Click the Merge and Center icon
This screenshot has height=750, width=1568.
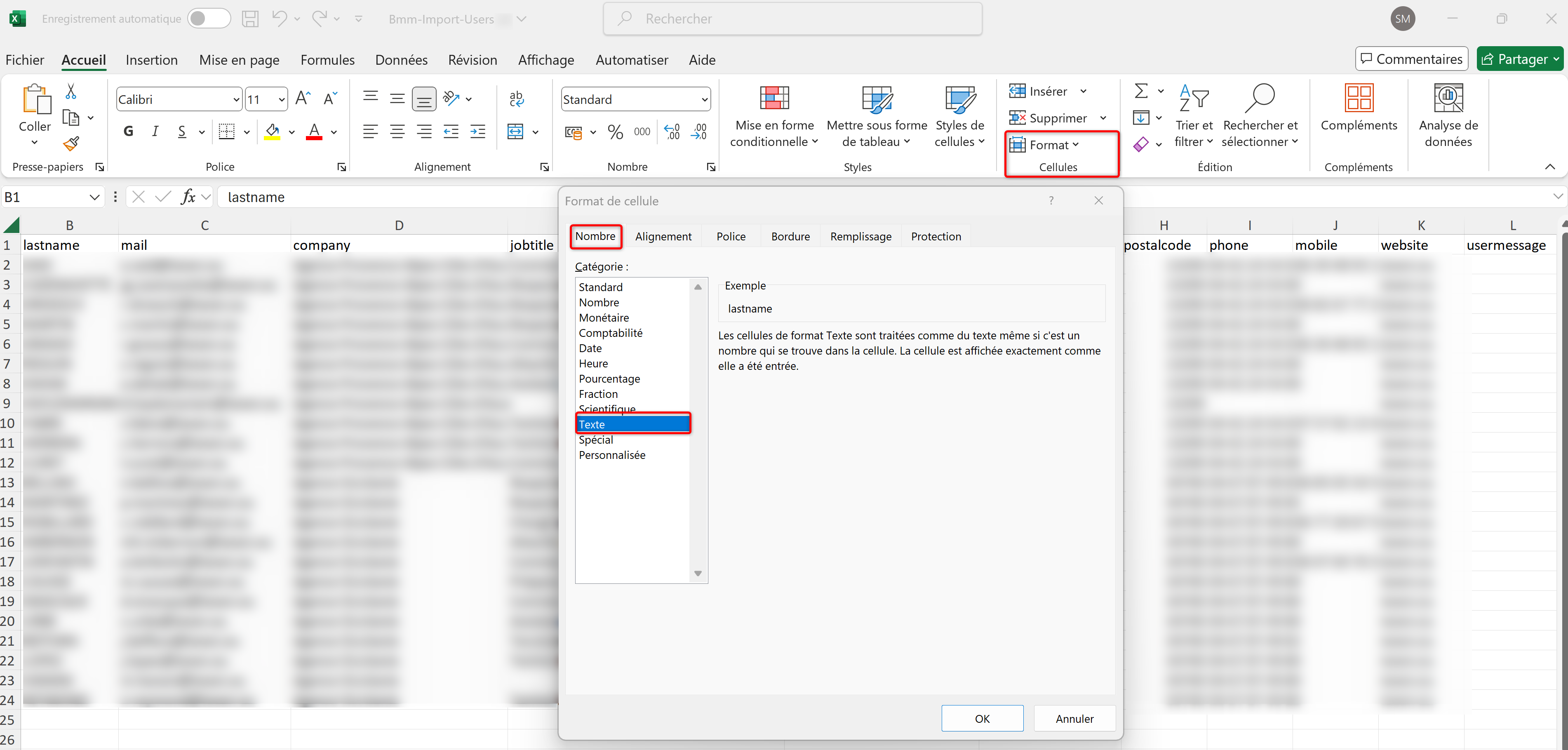(x=515, y=132)
